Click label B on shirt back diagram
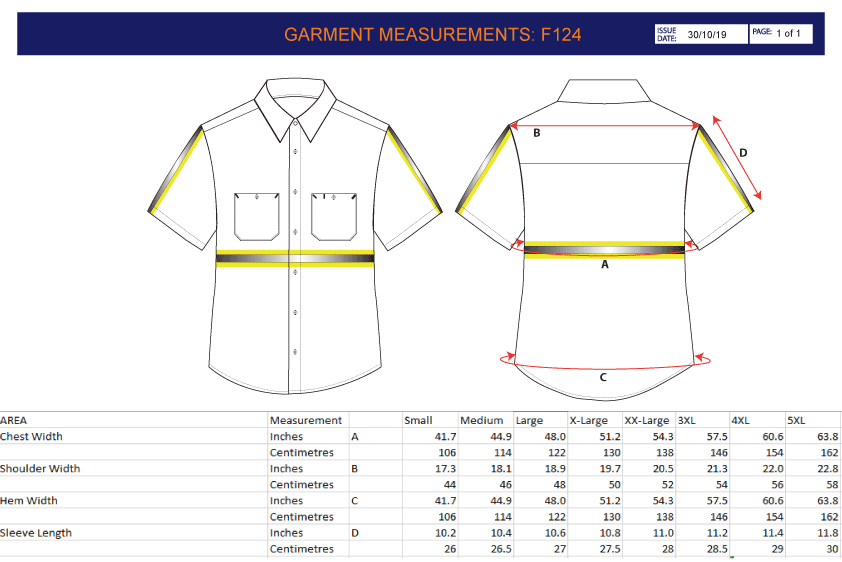The image size is (842, 562). (x=536, y=133)
